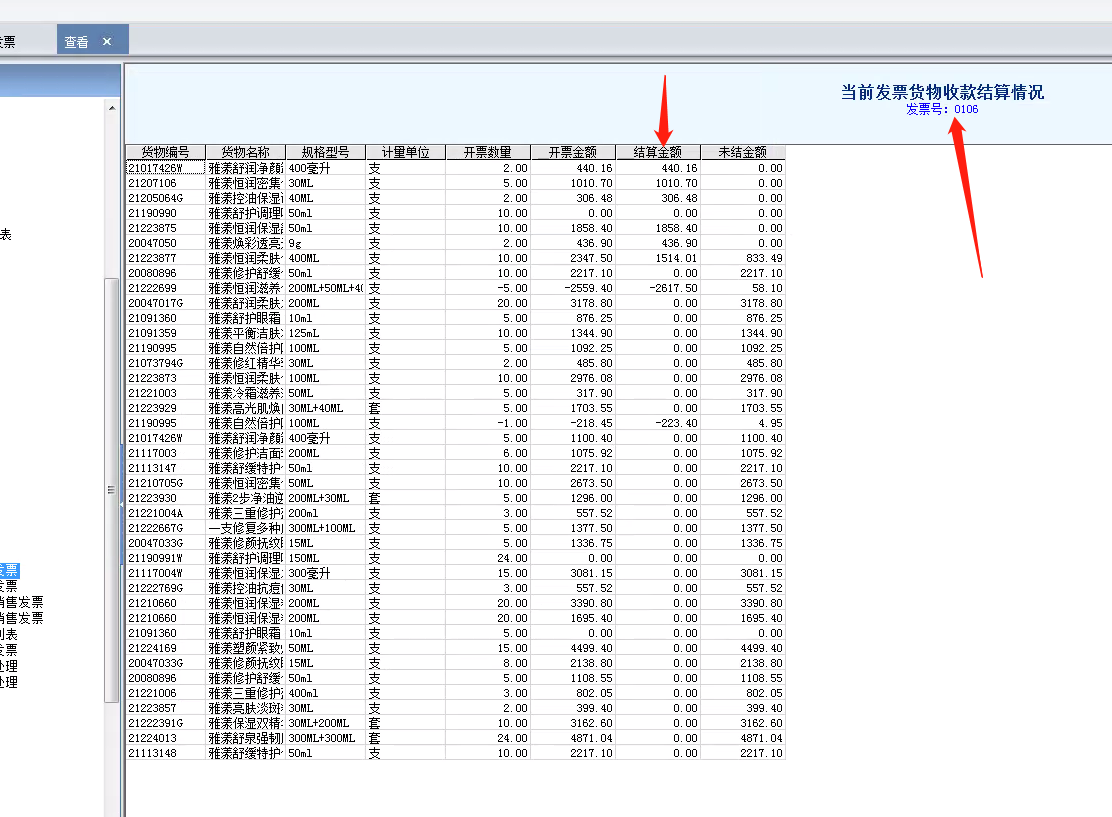Select item code cell 20047050
Image resolution: width=1112 pixels, height=817 pixels.
tap(165, 243)
